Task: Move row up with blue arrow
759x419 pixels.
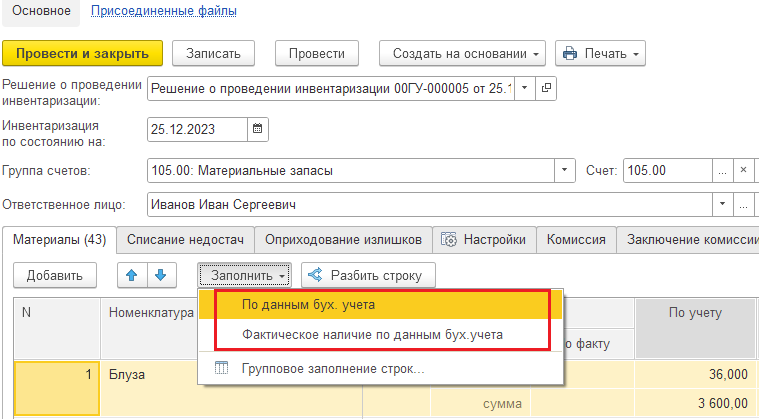Action: 132,275
